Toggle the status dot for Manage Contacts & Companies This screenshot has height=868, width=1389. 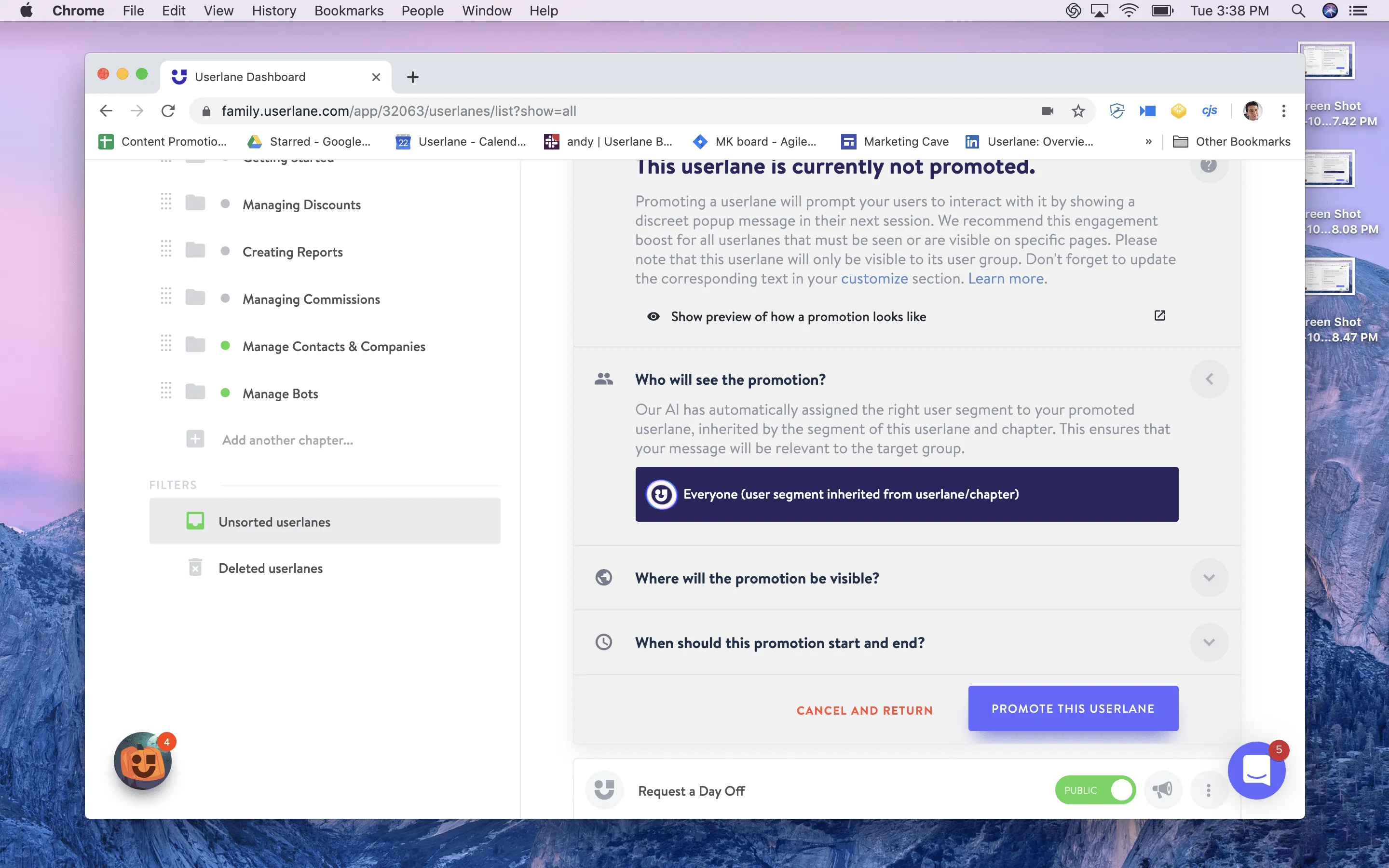pos(225,345)
